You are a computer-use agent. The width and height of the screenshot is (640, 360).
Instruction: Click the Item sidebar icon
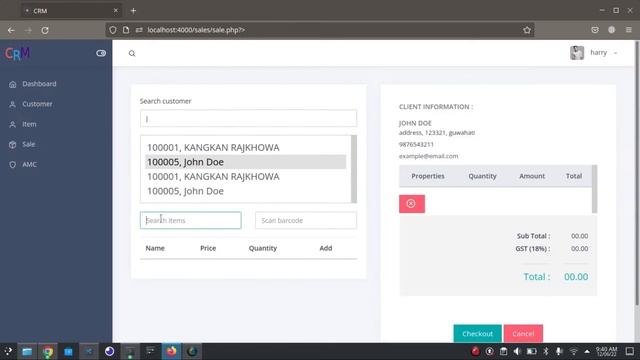13,124
